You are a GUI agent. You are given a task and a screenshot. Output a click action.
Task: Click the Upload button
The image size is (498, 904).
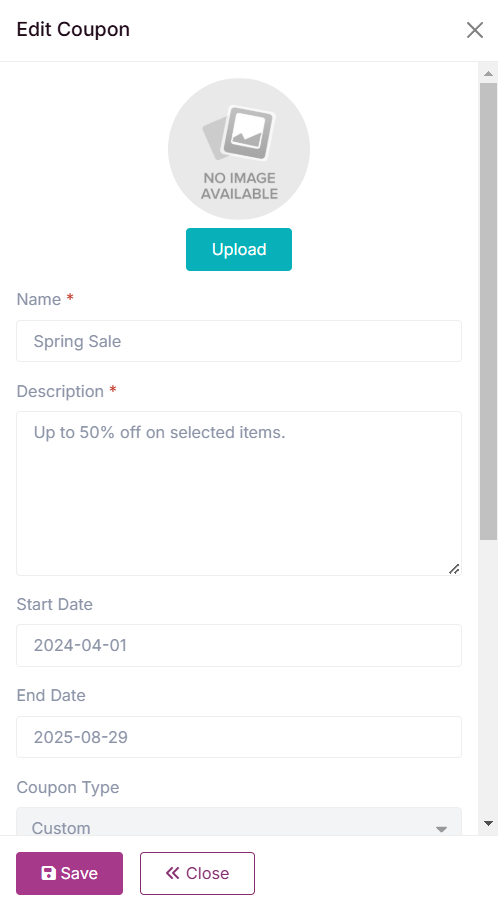click(239, 249)
